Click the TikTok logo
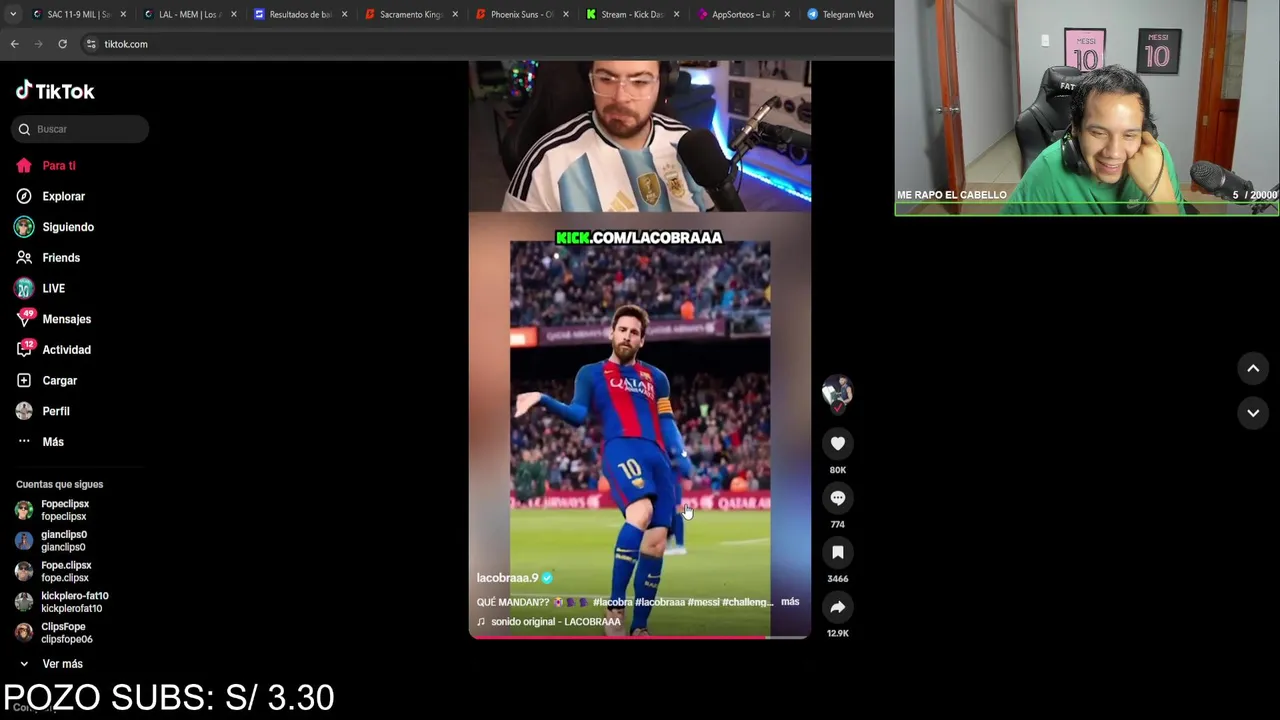 pyautogui.click(x=55, y=91)
